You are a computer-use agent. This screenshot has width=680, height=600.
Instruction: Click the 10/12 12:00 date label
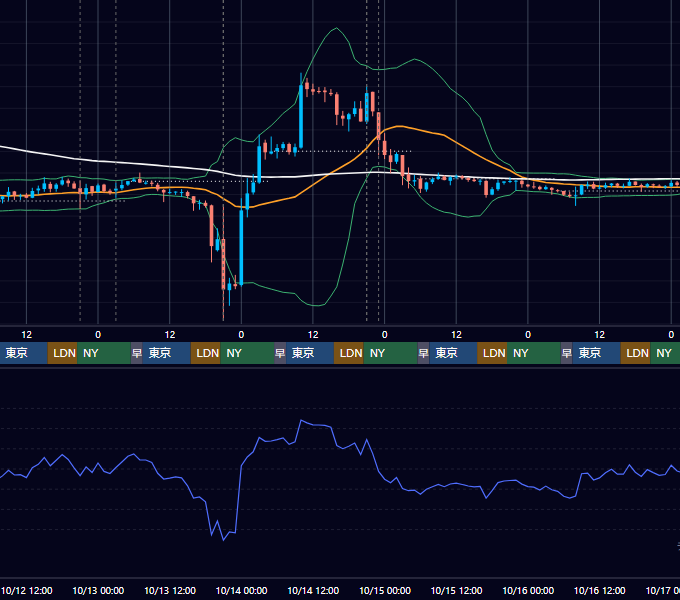[x=26, y=590]
